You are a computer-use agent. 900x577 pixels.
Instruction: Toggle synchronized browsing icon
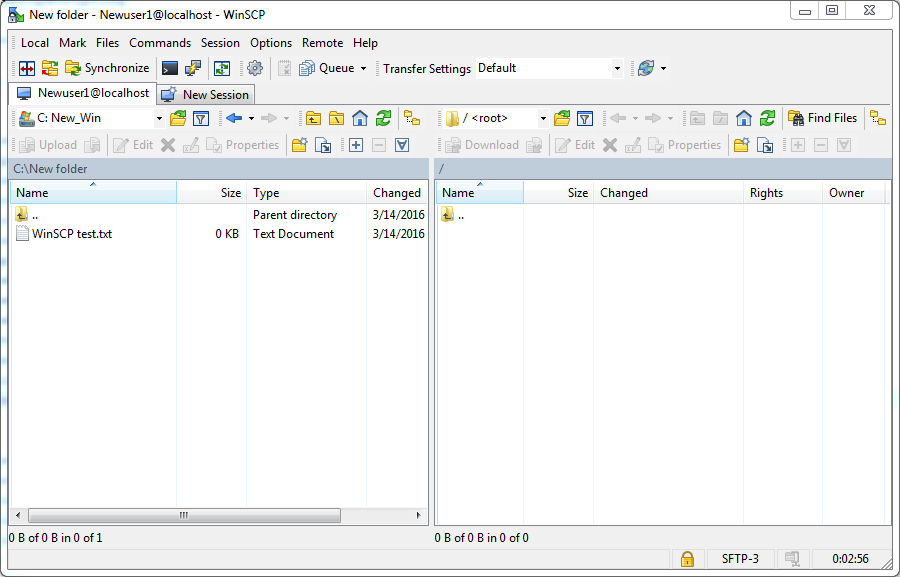(222, 68)
